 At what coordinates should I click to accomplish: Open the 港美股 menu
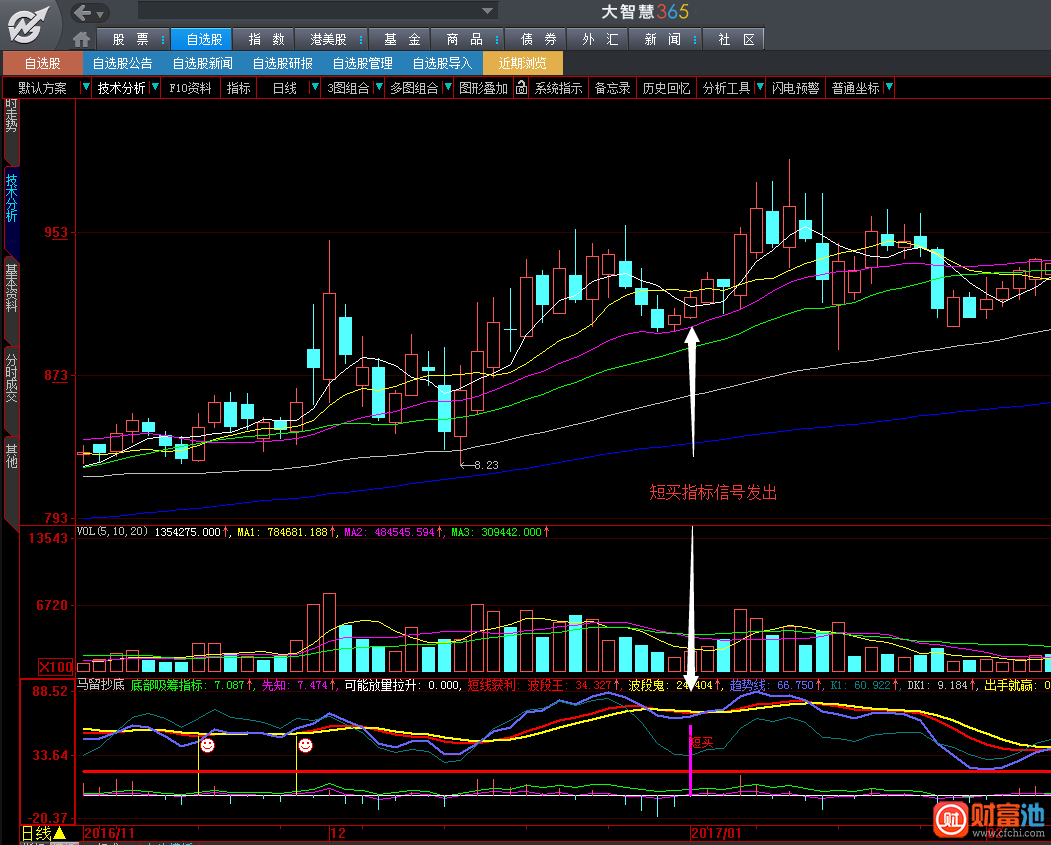point(328,40)
